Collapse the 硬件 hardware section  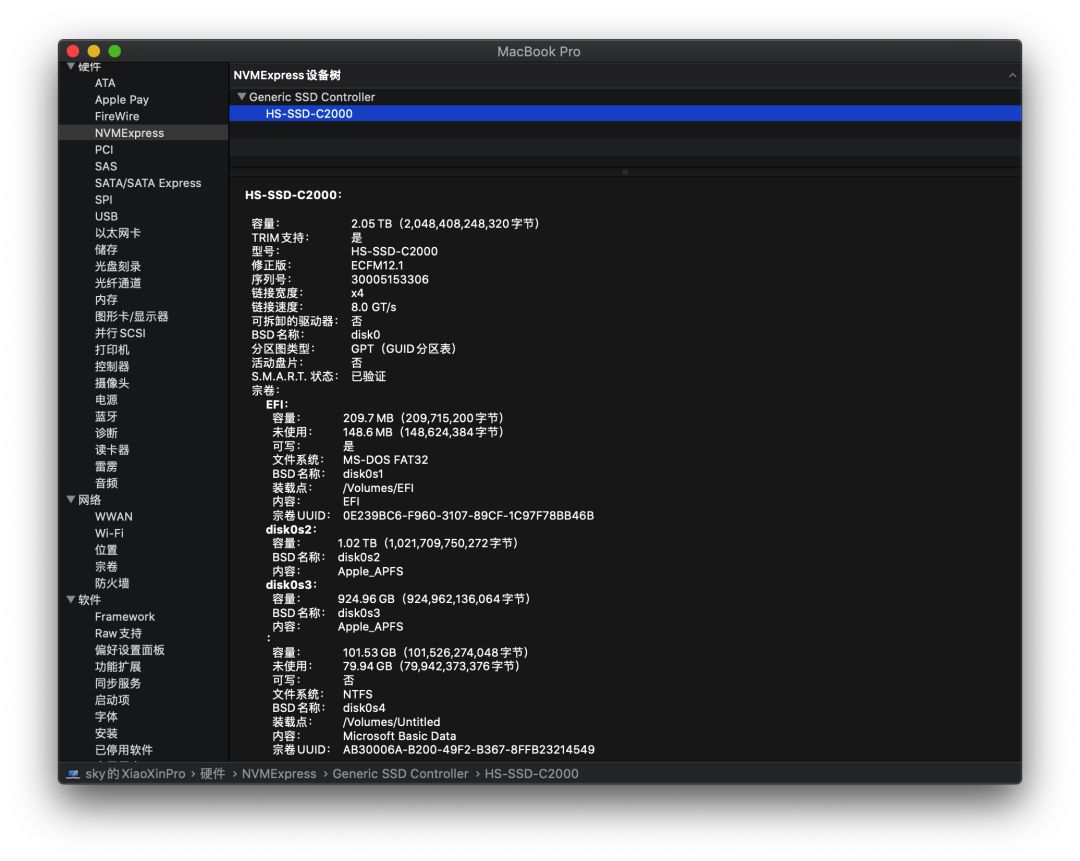coord(71,67)
